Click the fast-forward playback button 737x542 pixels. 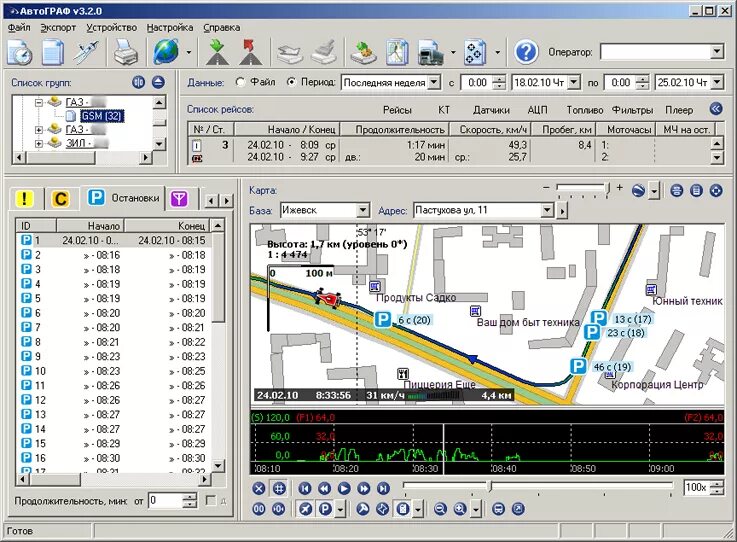pos(364,488)
